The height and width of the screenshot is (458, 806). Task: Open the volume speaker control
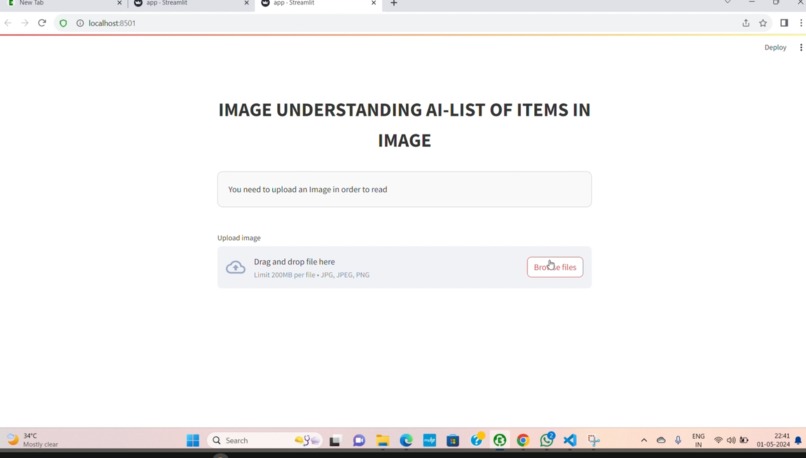pos(731,441)
